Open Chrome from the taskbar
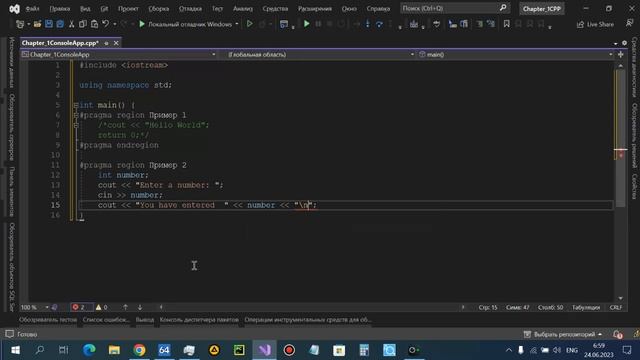The image size is (640, 360). pyautogui.click(x=139, y=350)
